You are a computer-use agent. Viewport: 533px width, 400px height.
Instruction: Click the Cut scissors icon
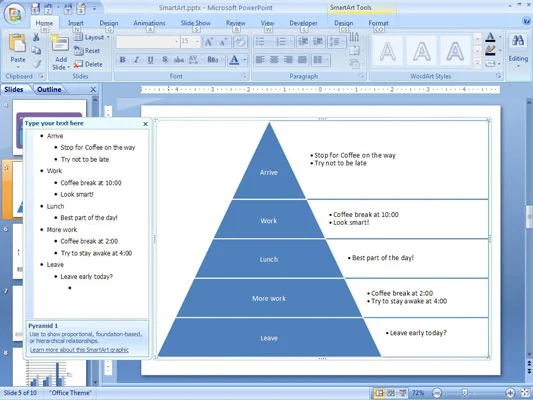tap(36, 37)
